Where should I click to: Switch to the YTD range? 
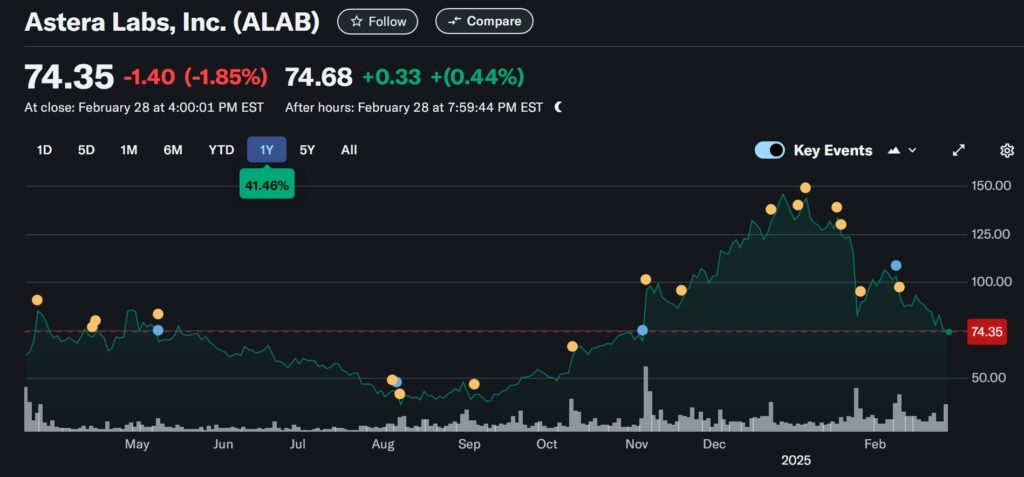tap(221, 150)
